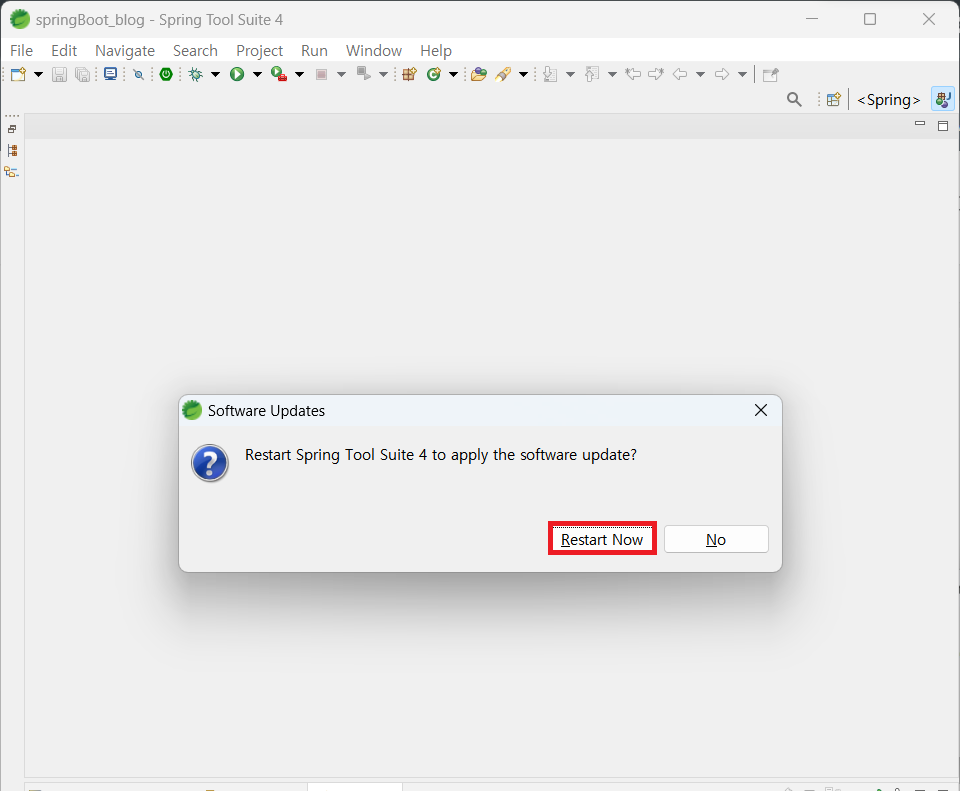Click the Last Edit Location icon
Screen dimensions: 960x791
[x=633, y=74]
